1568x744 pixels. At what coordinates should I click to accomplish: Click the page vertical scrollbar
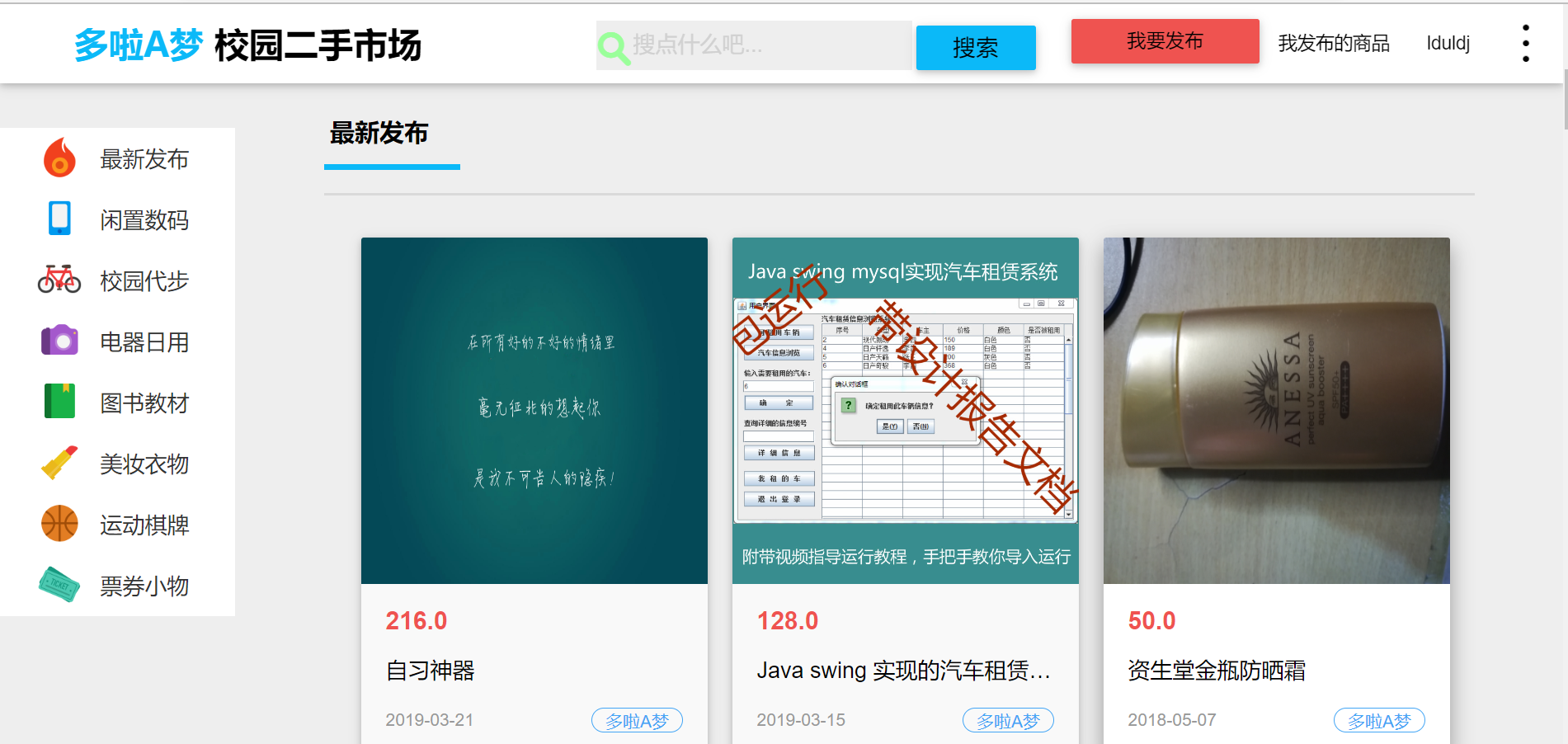1565,99
